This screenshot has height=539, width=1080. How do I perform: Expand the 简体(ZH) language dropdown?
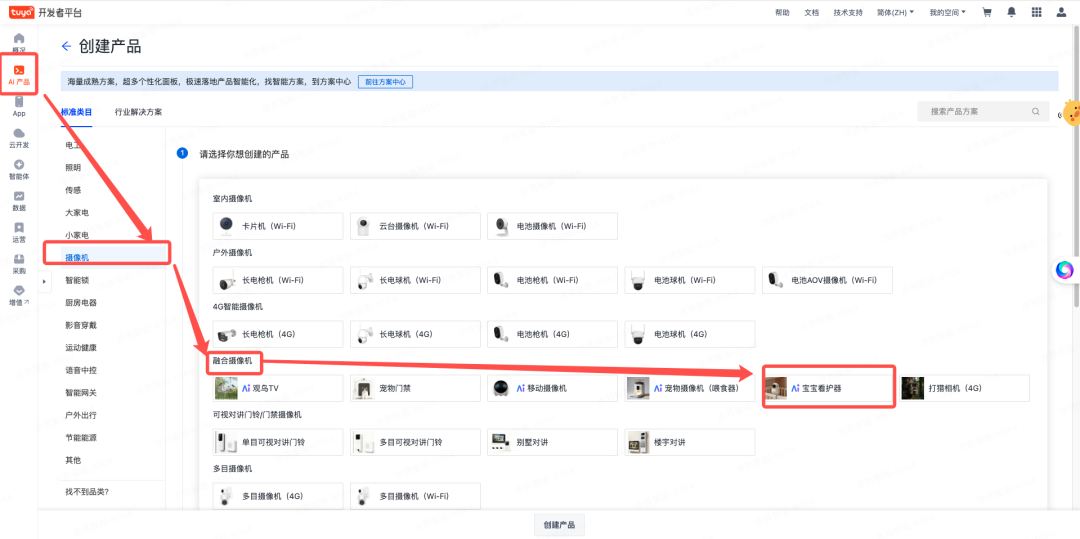[895, 12]
